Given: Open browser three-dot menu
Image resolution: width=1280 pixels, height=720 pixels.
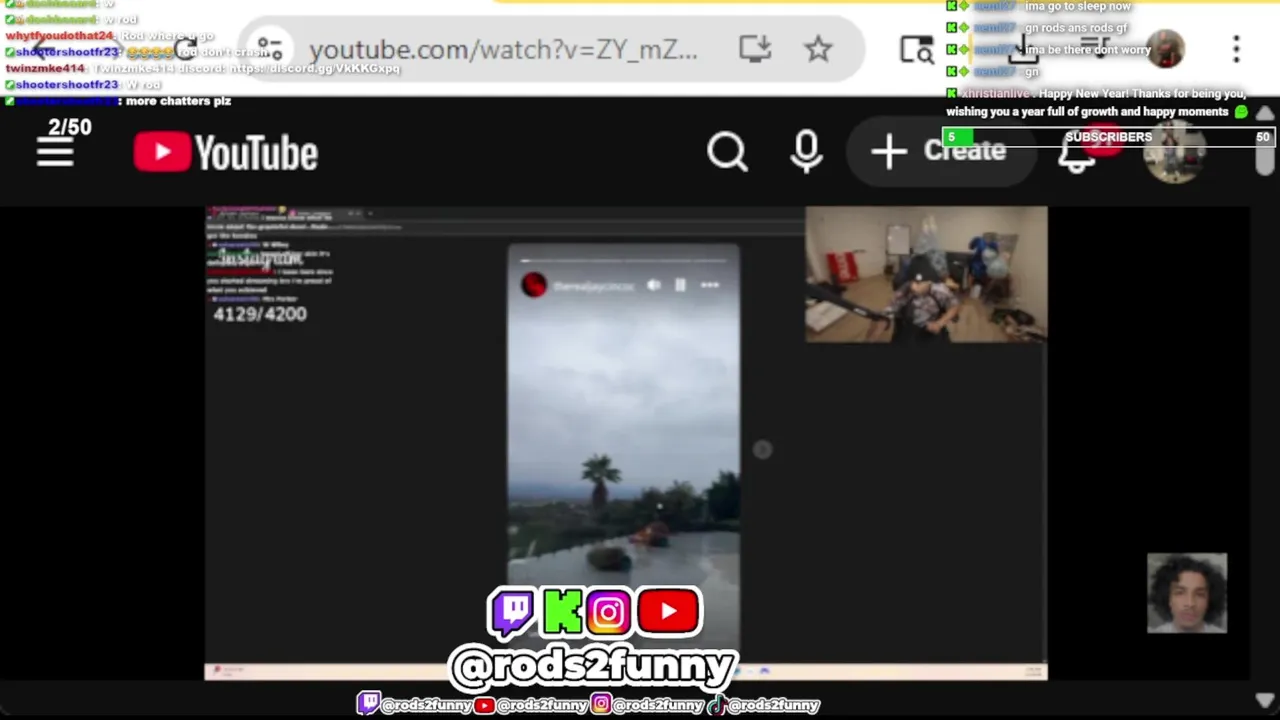Looking at the screenshot, I should [1236, 49].
